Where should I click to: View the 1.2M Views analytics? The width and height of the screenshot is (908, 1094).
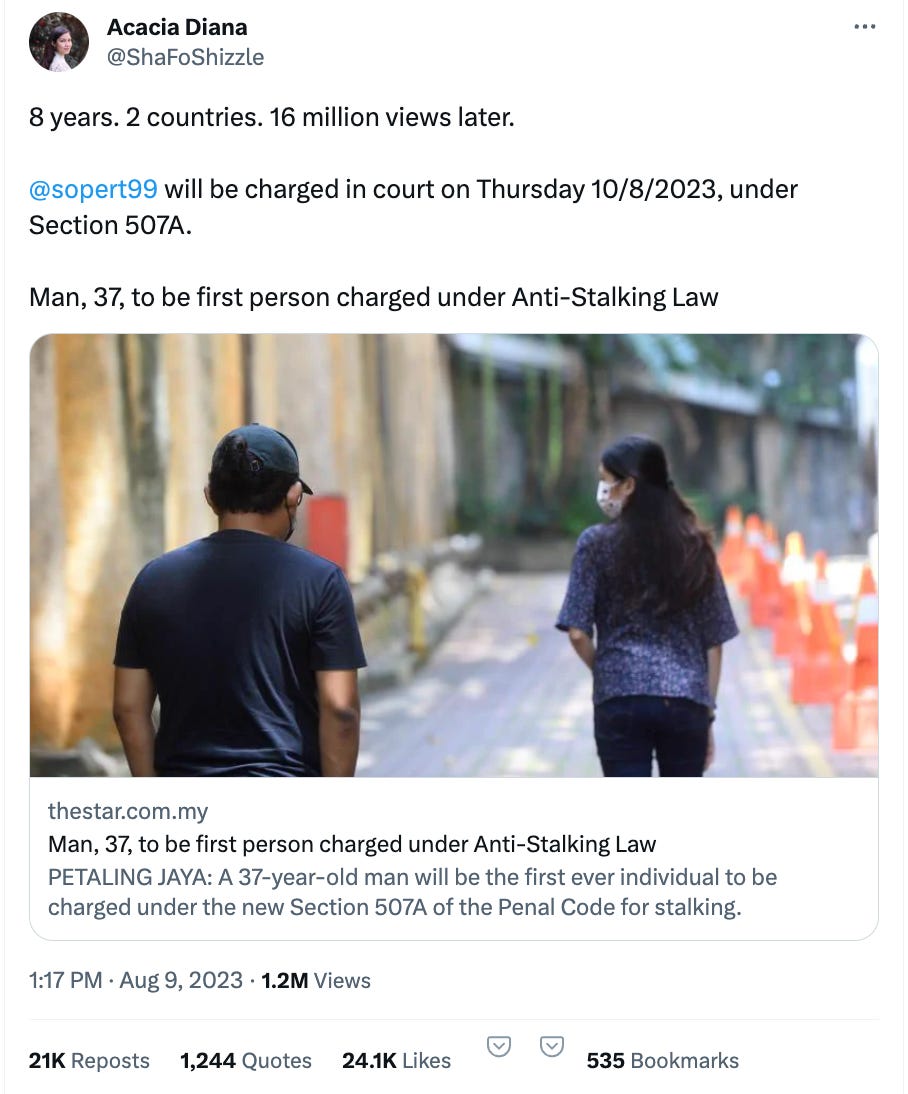(315, 980)
